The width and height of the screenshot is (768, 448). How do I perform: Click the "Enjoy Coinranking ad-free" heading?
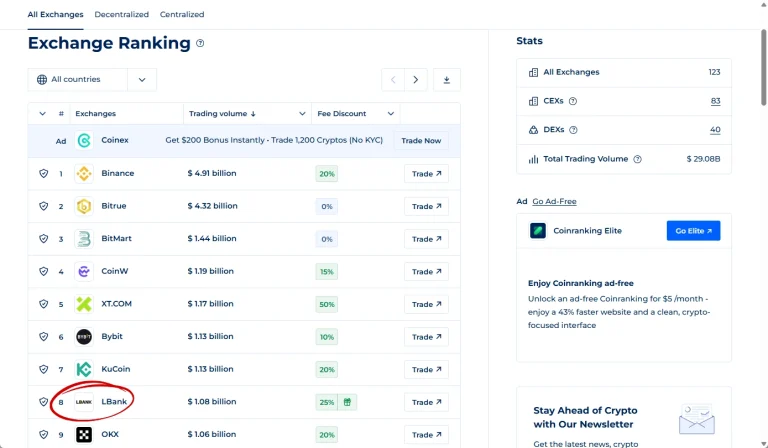580,283
